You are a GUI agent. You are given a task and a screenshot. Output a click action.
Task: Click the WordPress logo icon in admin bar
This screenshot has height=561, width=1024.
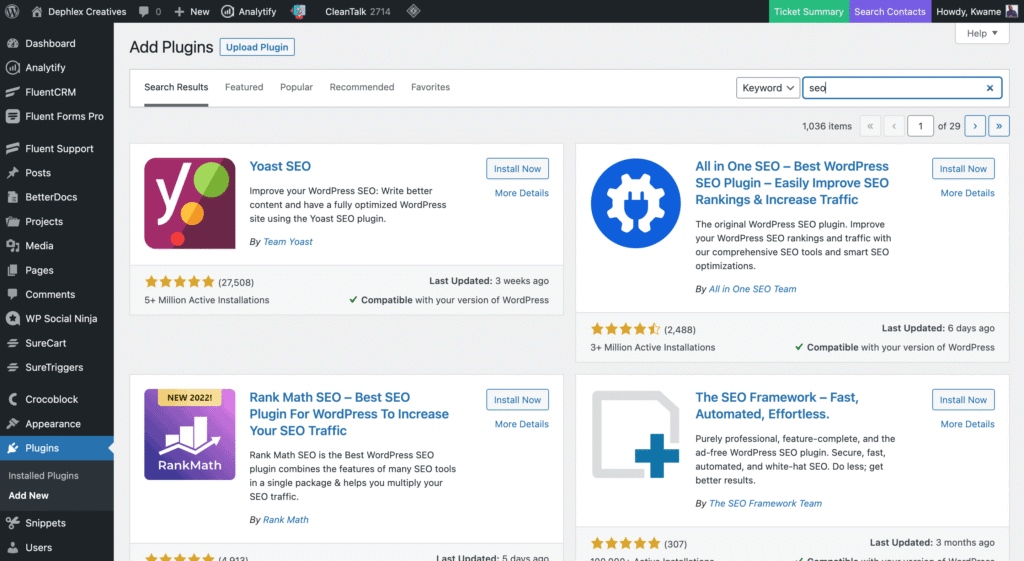[x=12, y=12]
